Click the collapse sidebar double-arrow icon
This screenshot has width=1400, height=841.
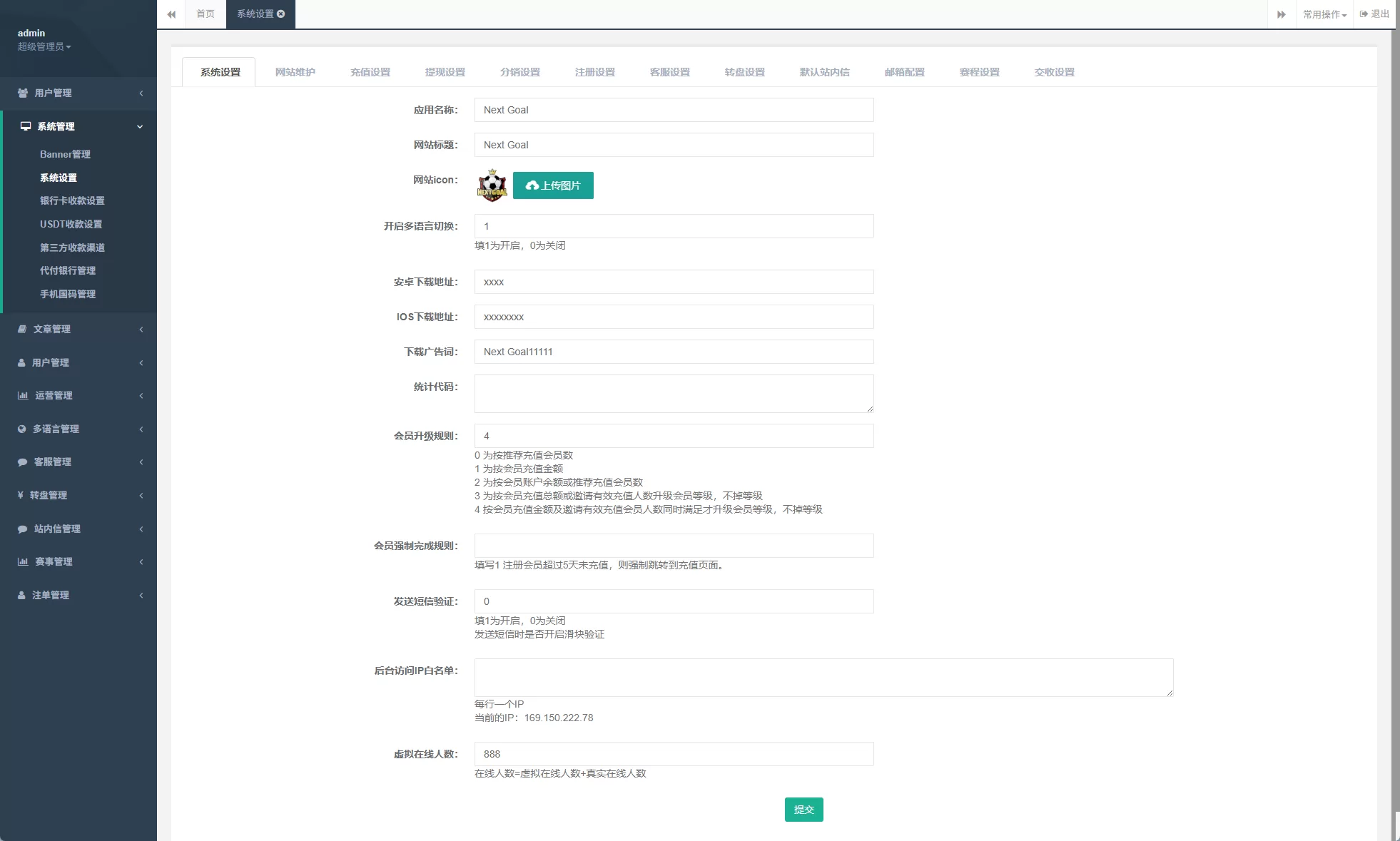171,14
